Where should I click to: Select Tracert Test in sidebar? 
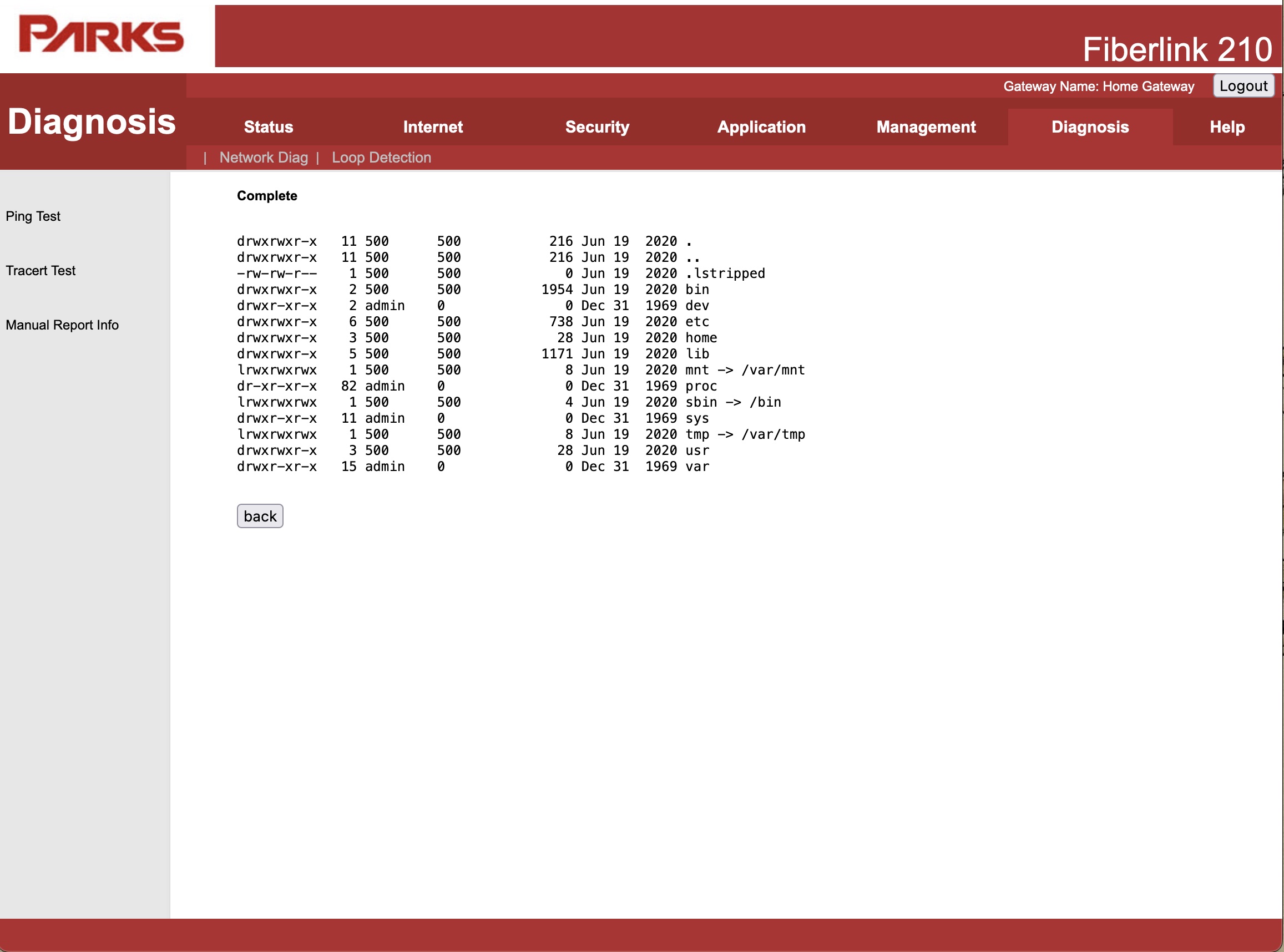pos(41,270)
